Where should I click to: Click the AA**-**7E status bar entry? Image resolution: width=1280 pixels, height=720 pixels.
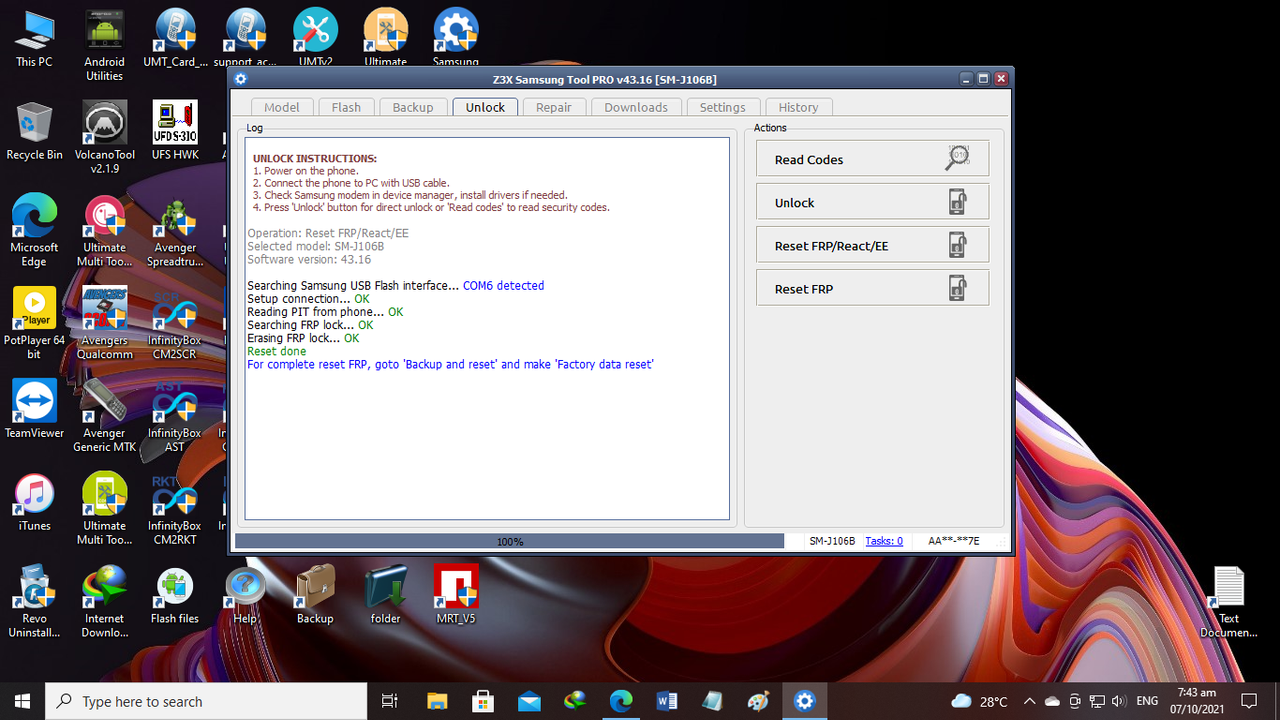[954, 541]
